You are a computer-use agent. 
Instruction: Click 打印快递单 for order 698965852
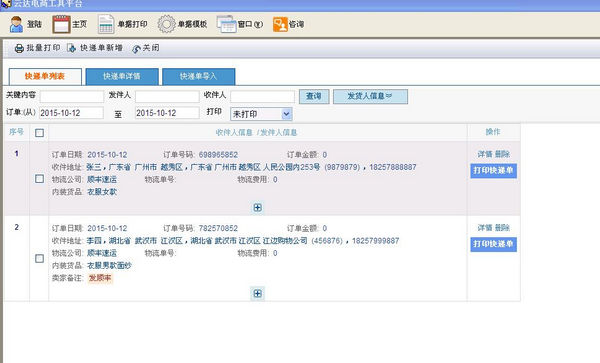[x=493, y=170]
